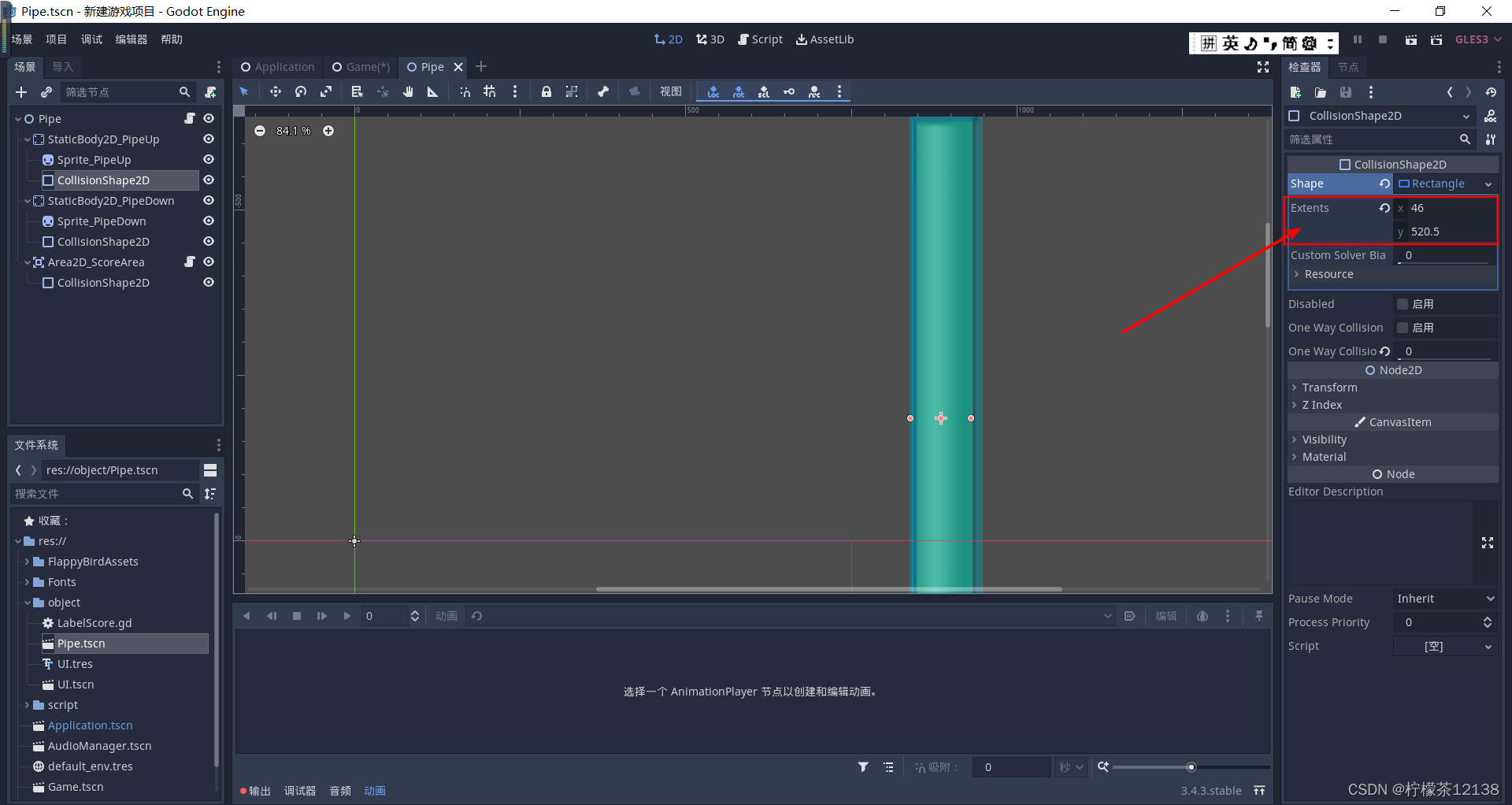1512x805 pixels.
Task: Select the Rotate Mode tool
Action: pos(301,92)
